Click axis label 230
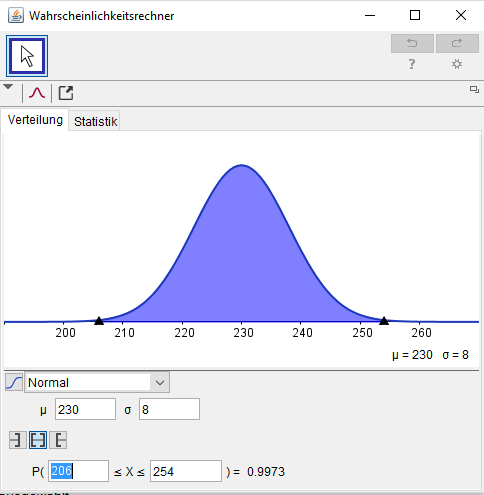This screenshot has width=484, height=495. (x=243, y=333)
